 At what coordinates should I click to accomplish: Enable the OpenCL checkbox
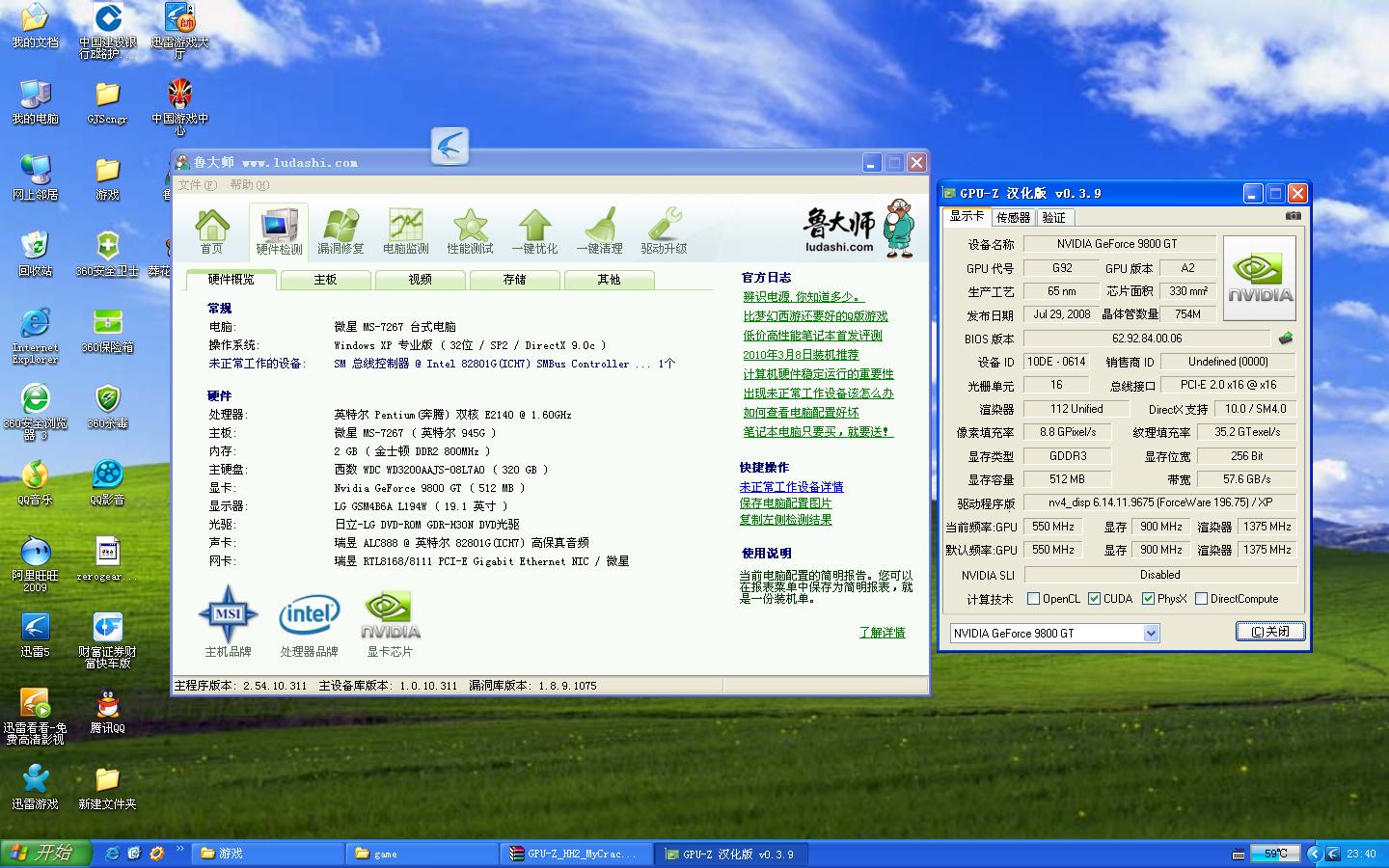(x=1034, y=599)
